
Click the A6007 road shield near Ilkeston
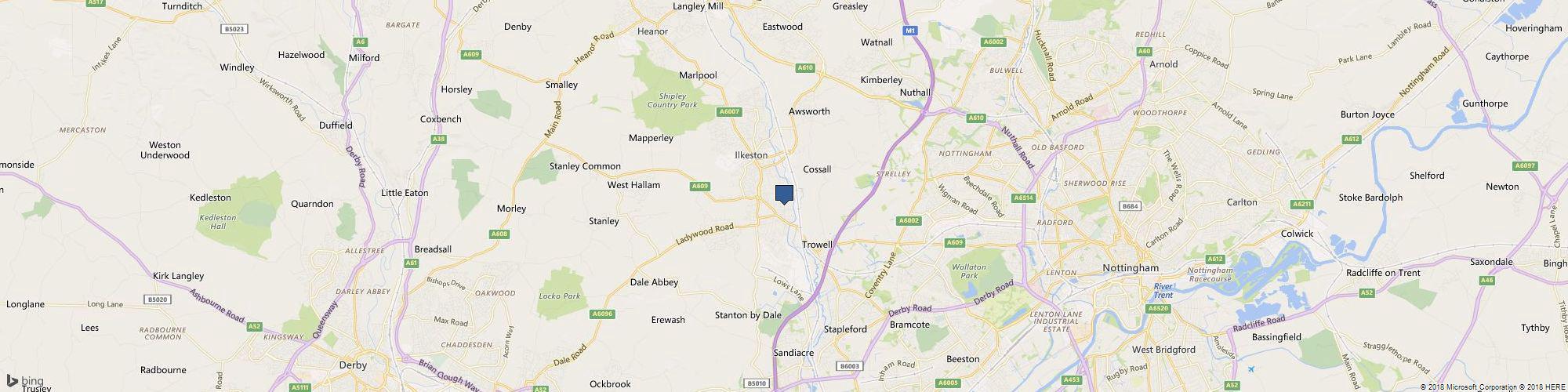tap(729, 112)
